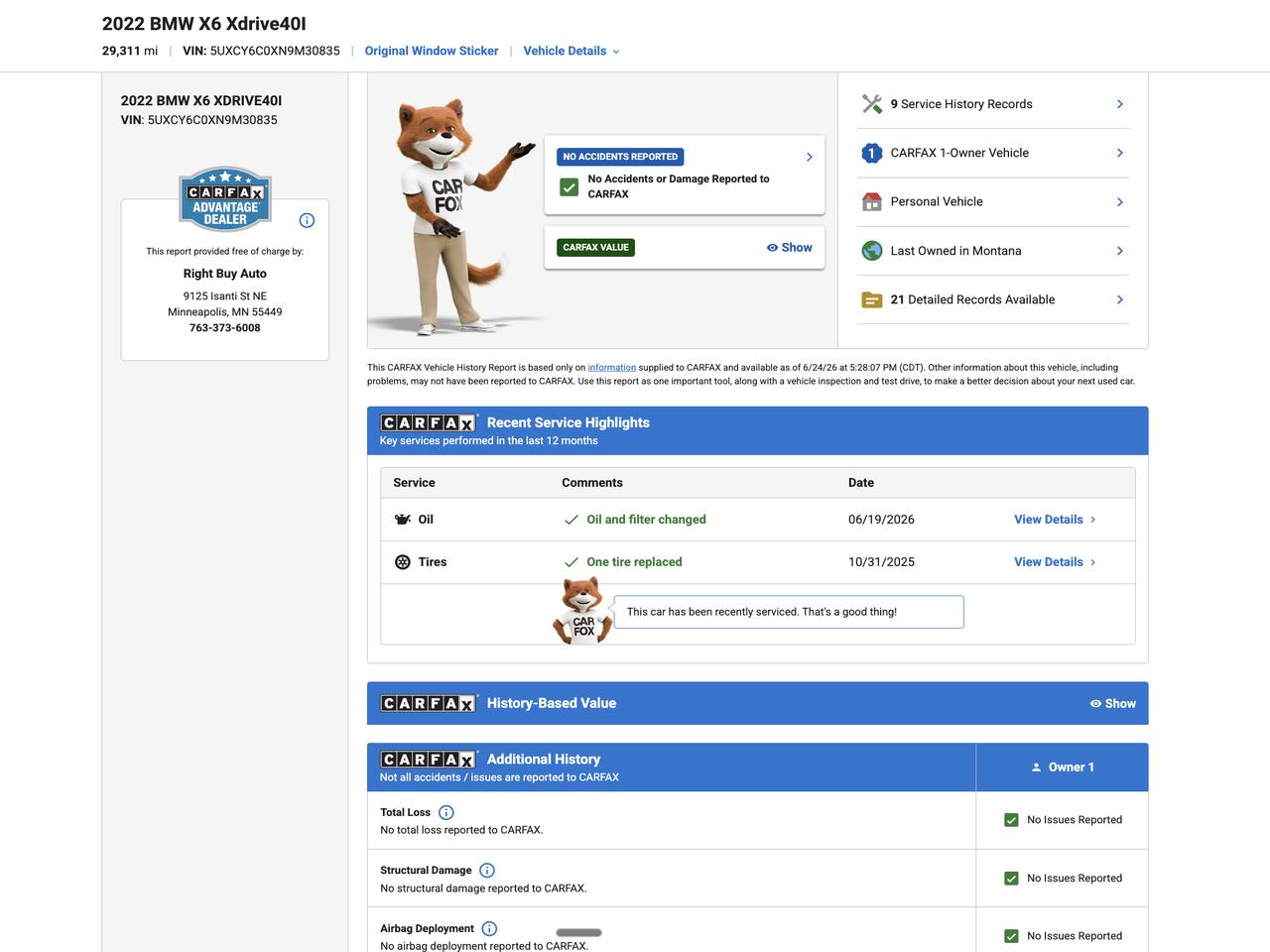1270x952 pixels.
Task: Click the CARFAX 1-Owner badge icon
Action: 872,153
